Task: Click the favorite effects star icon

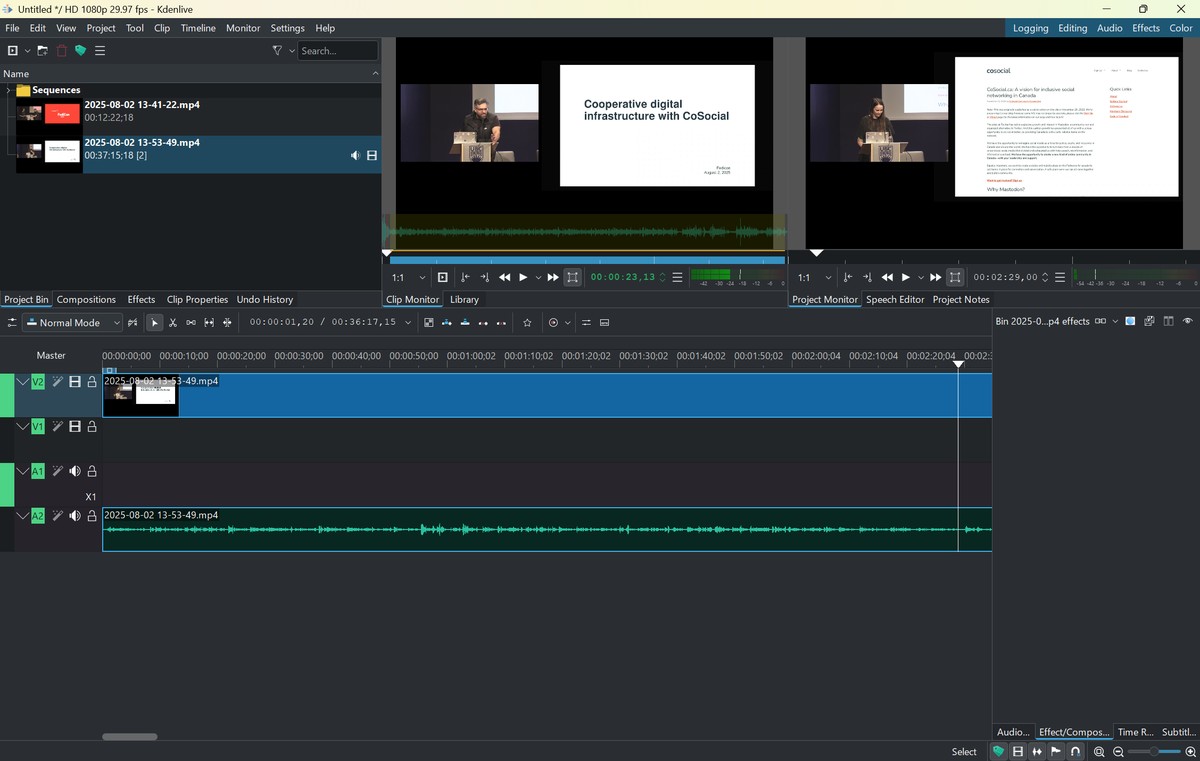Action: tap(527, 323)
